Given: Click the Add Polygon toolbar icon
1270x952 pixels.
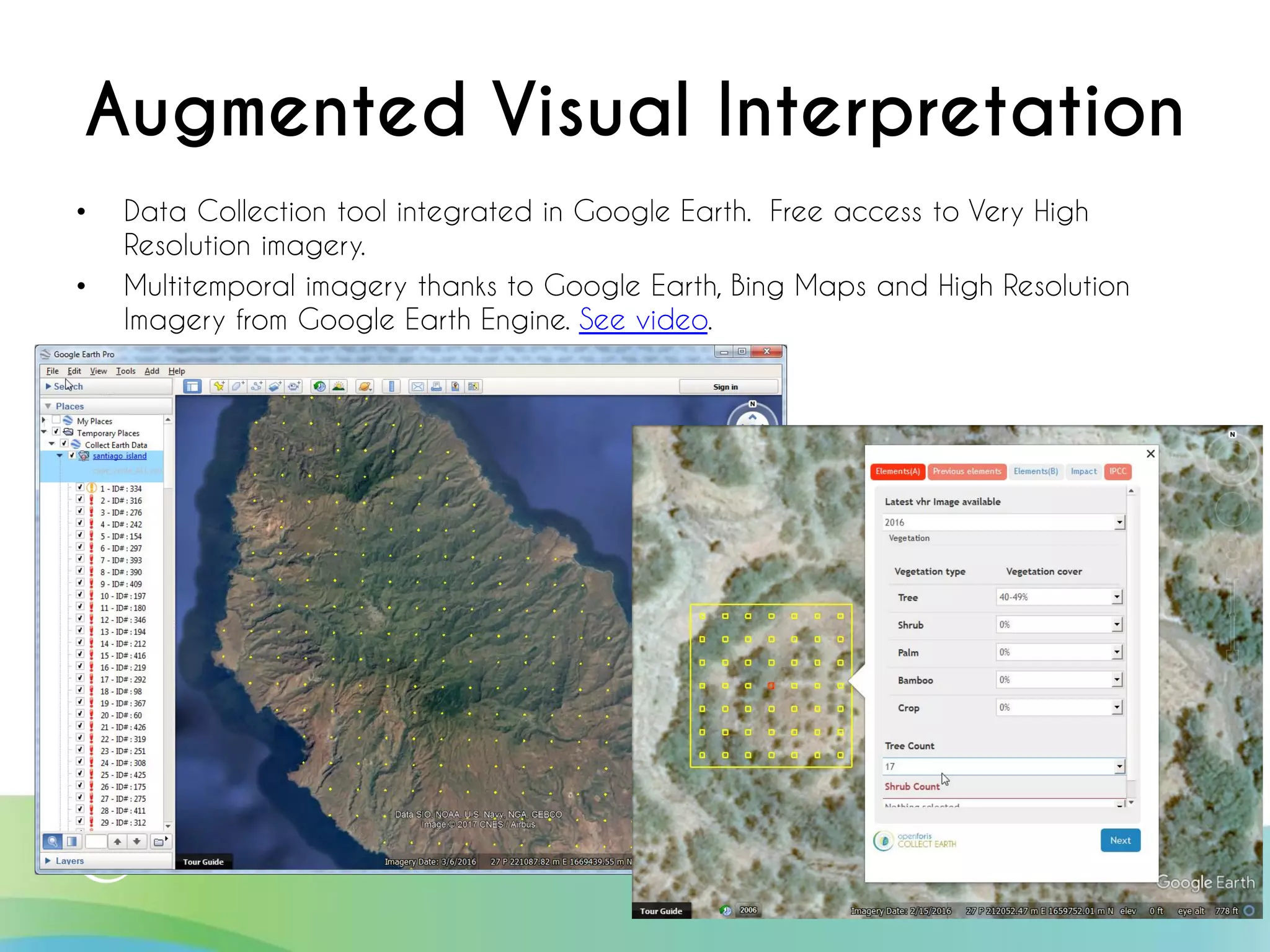Looking at the screenshot, I should [238, 387].
